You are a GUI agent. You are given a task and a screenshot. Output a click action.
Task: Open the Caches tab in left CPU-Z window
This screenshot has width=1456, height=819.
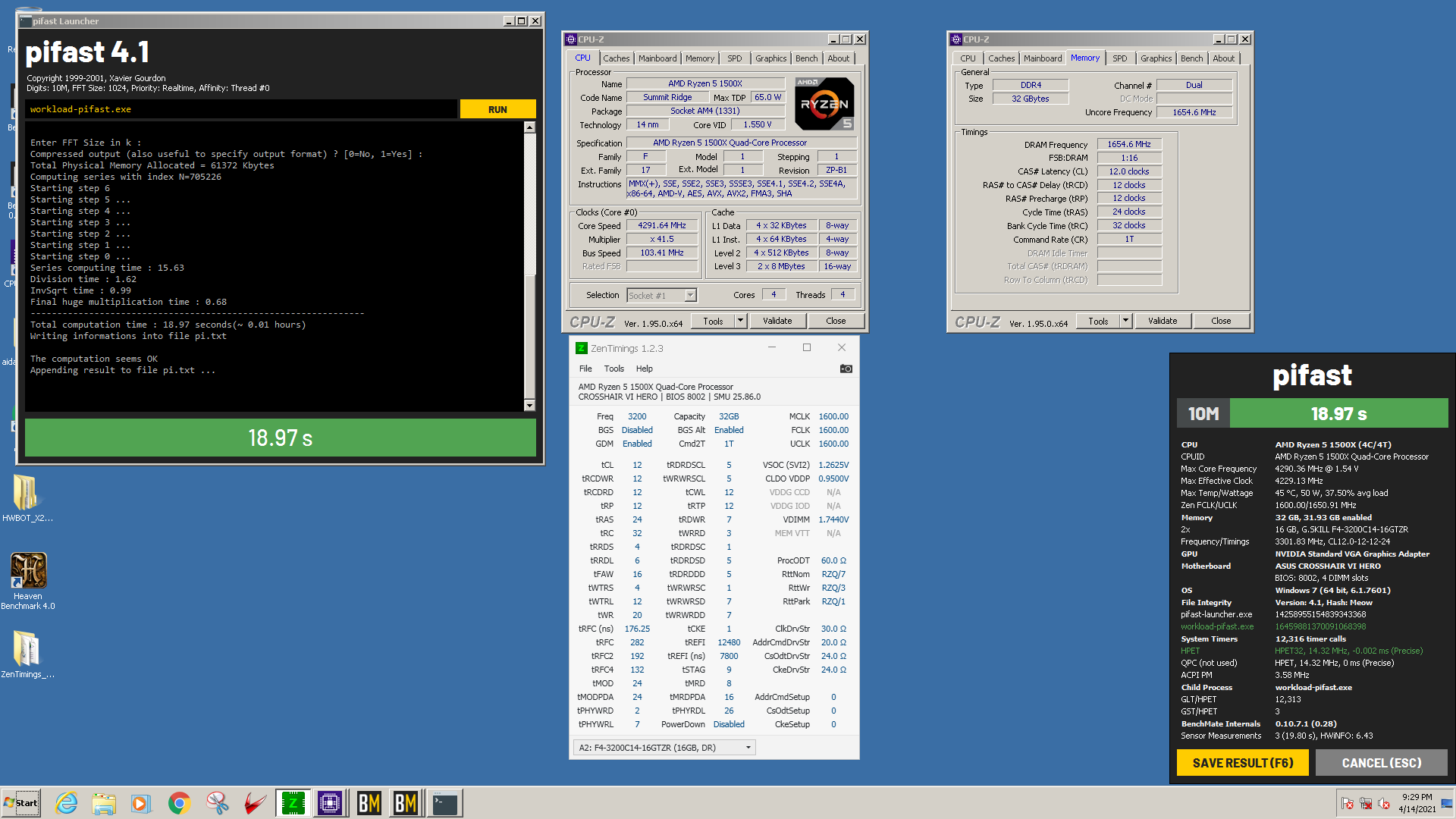(616, 58)
